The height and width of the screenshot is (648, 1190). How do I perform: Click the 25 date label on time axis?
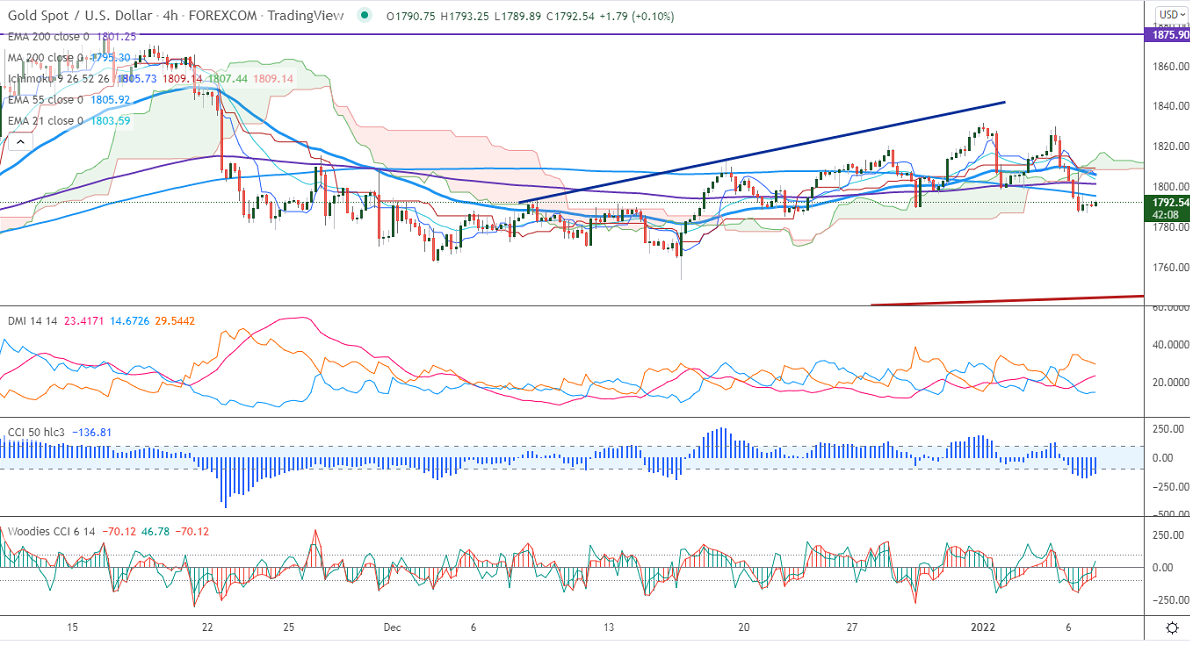tap(288, 628)
